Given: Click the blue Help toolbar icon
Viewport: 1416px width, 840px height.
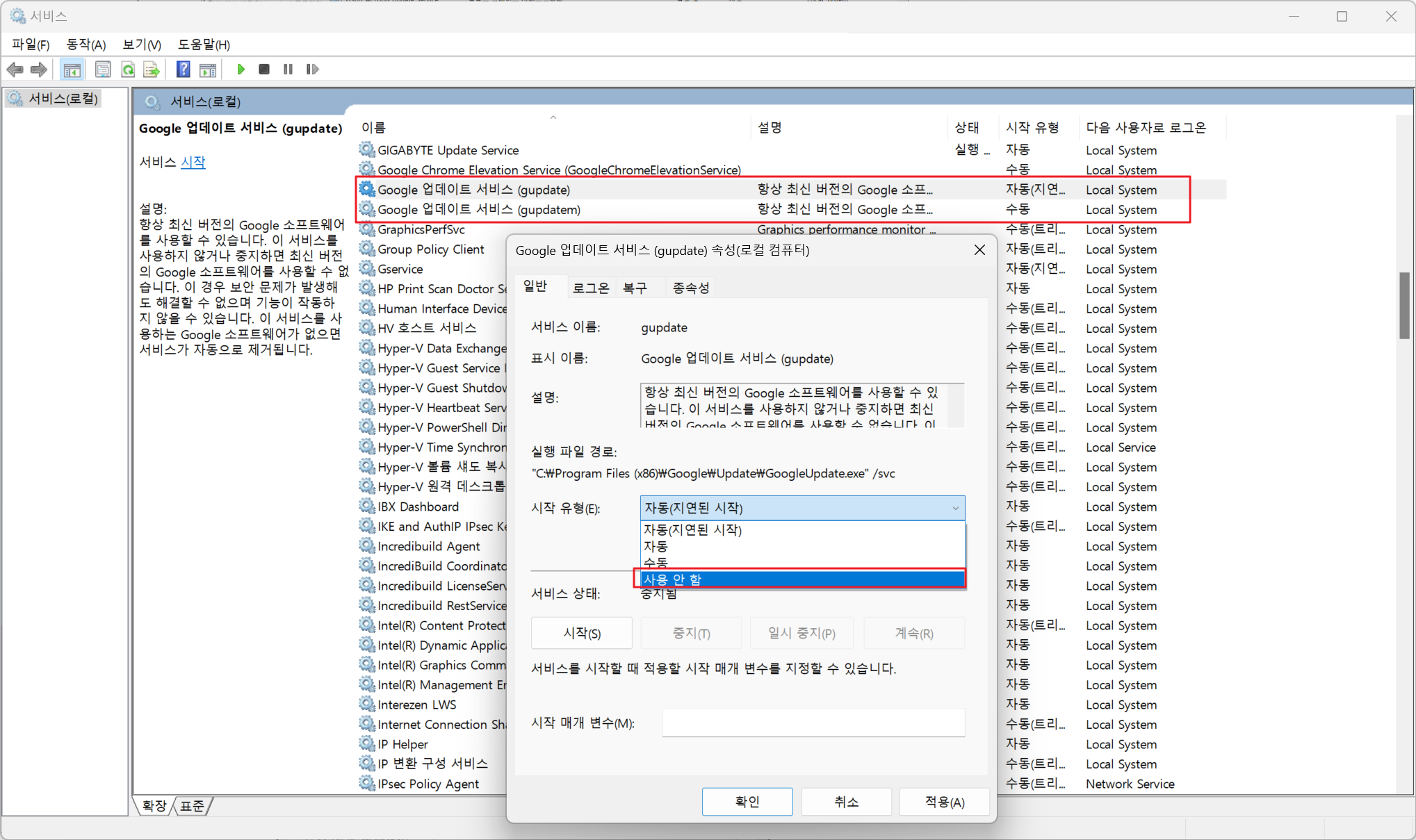Looking at the screenshot, I should pyautogui.click(x=183, y=69).
